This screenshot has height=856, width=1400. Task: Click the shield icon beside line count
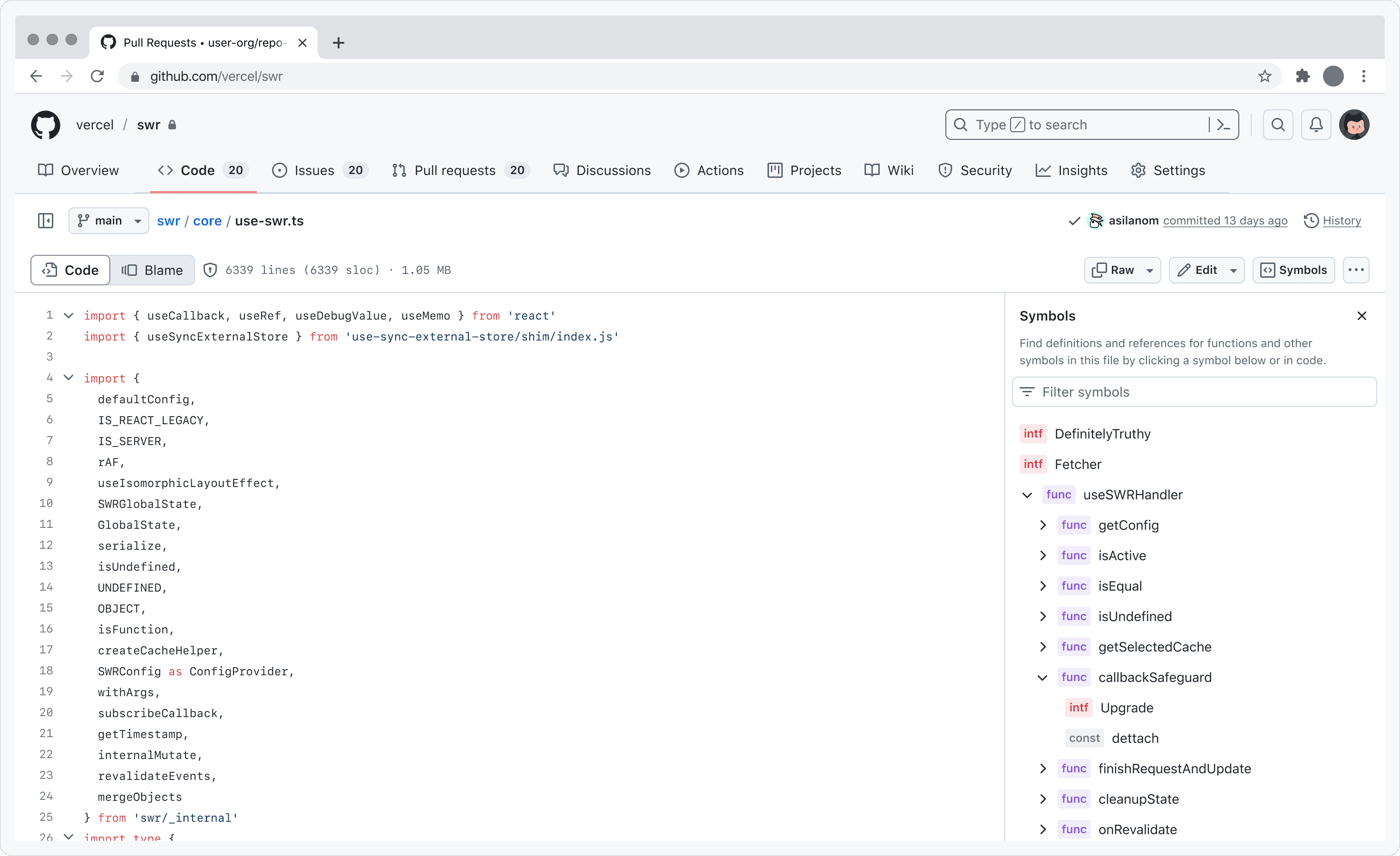(210, 270)
